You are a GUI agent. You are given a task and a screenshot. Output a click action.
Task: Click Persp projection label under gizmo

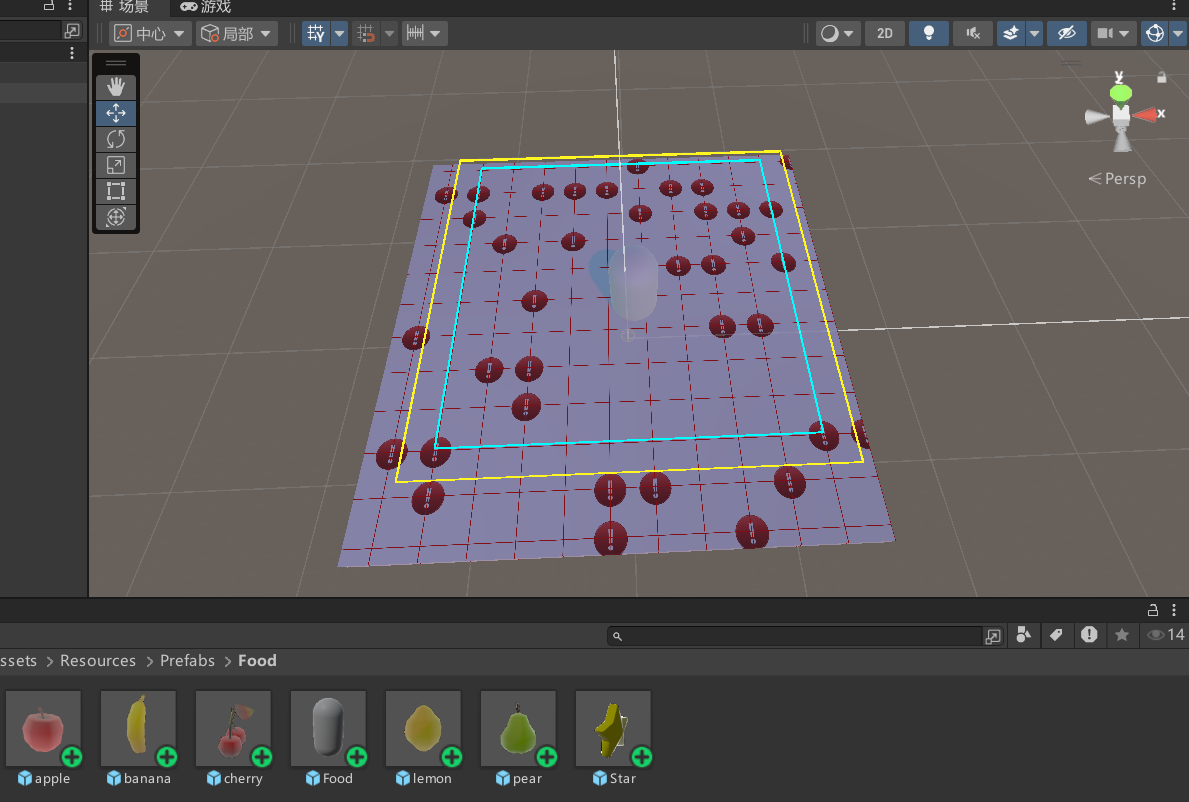coord(1117,179)
